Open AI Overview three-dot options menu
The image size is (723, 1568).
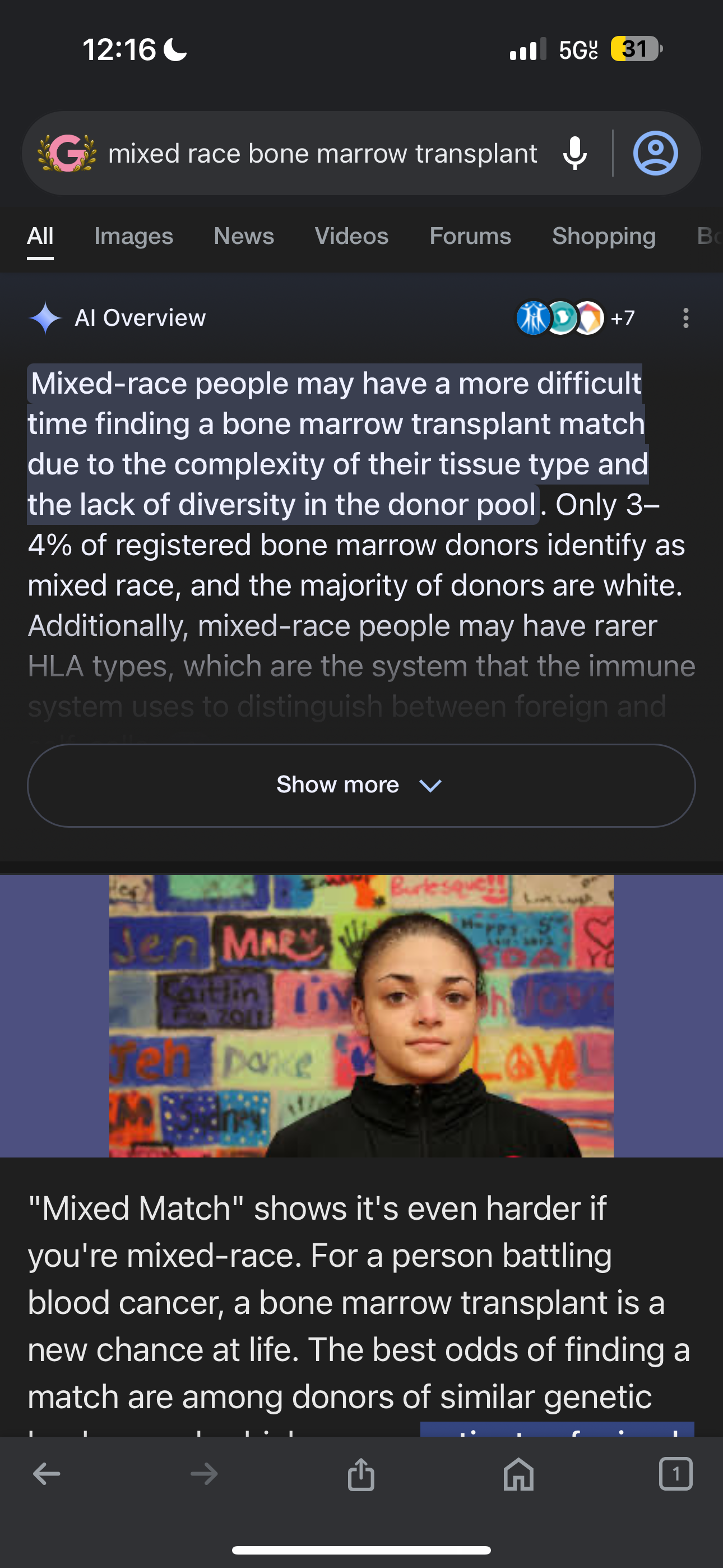pos(686,318)
